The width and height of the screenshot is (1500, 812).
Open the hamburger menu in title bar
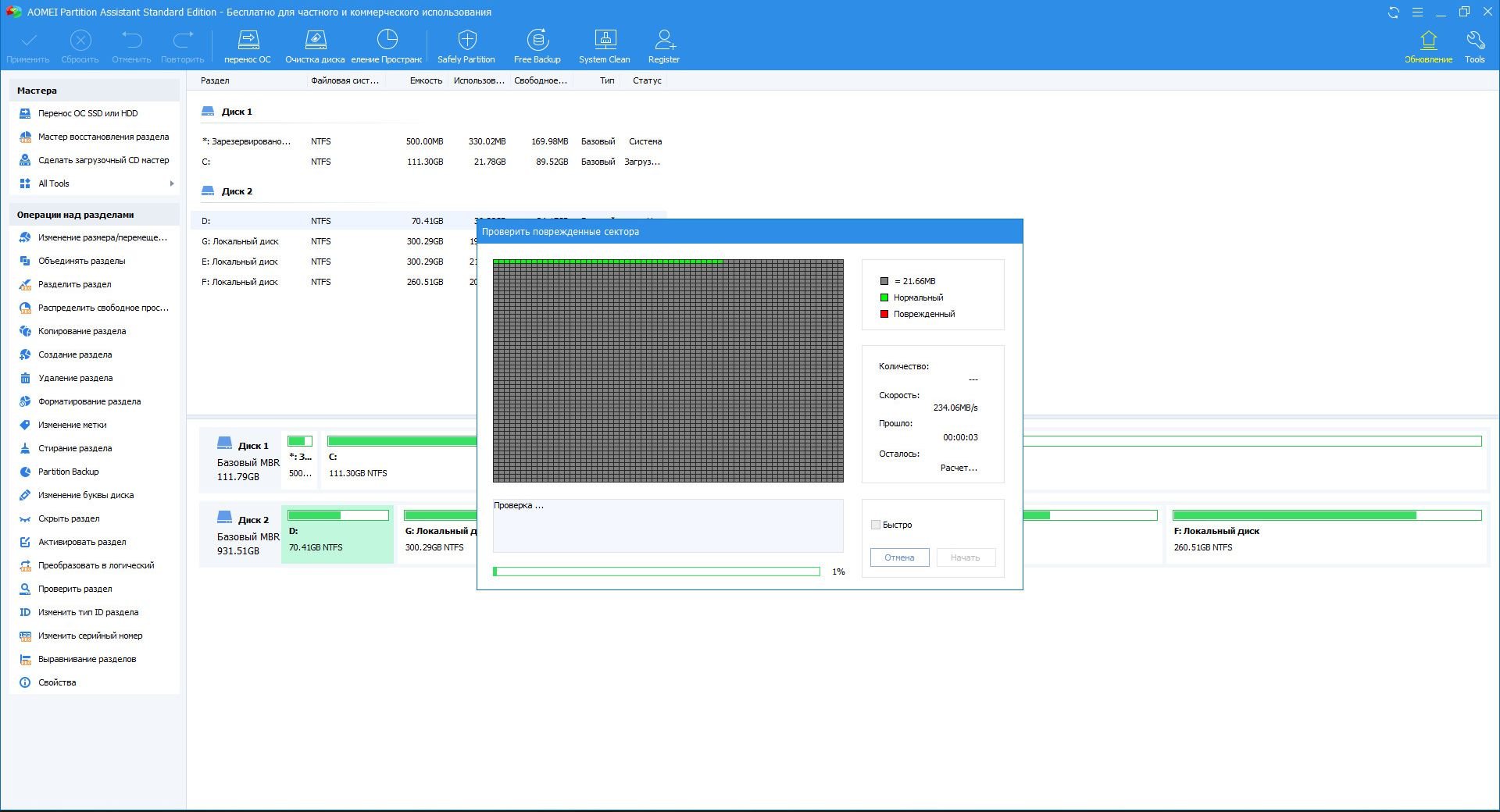click(x=1417, y=12)
